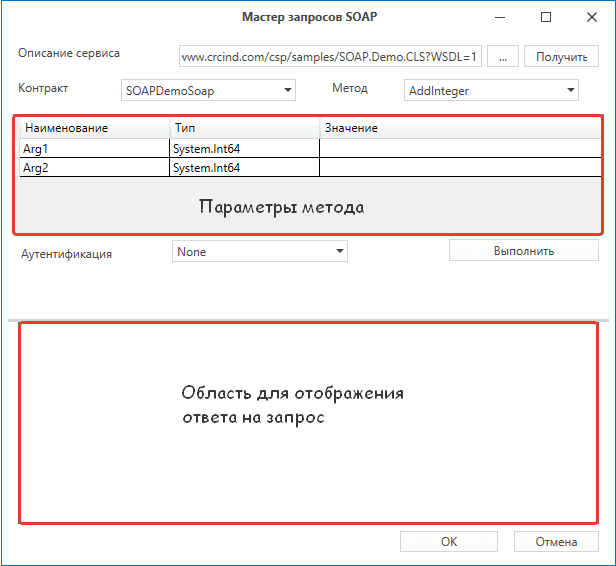Select the Arg1 name cell
Image resolution: width=616 pixels, height=566 pixels.
click(95, 149)
